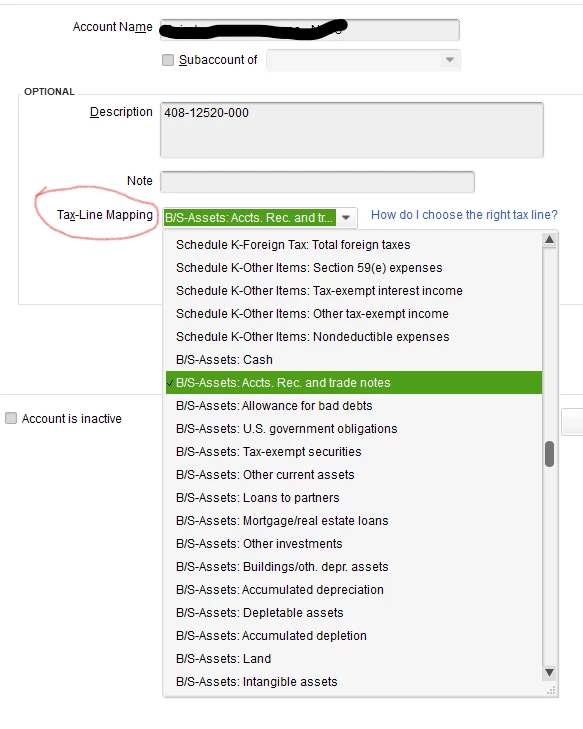Check the Account is inactive box
583x729 pixels.
pos(11,418)
